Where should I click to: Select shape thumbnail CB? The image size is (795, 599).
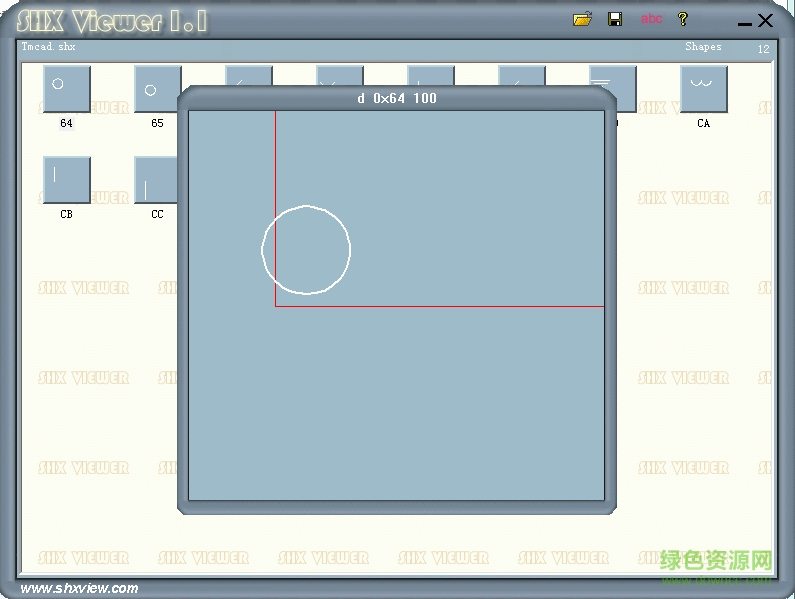[x=67, y=180]
